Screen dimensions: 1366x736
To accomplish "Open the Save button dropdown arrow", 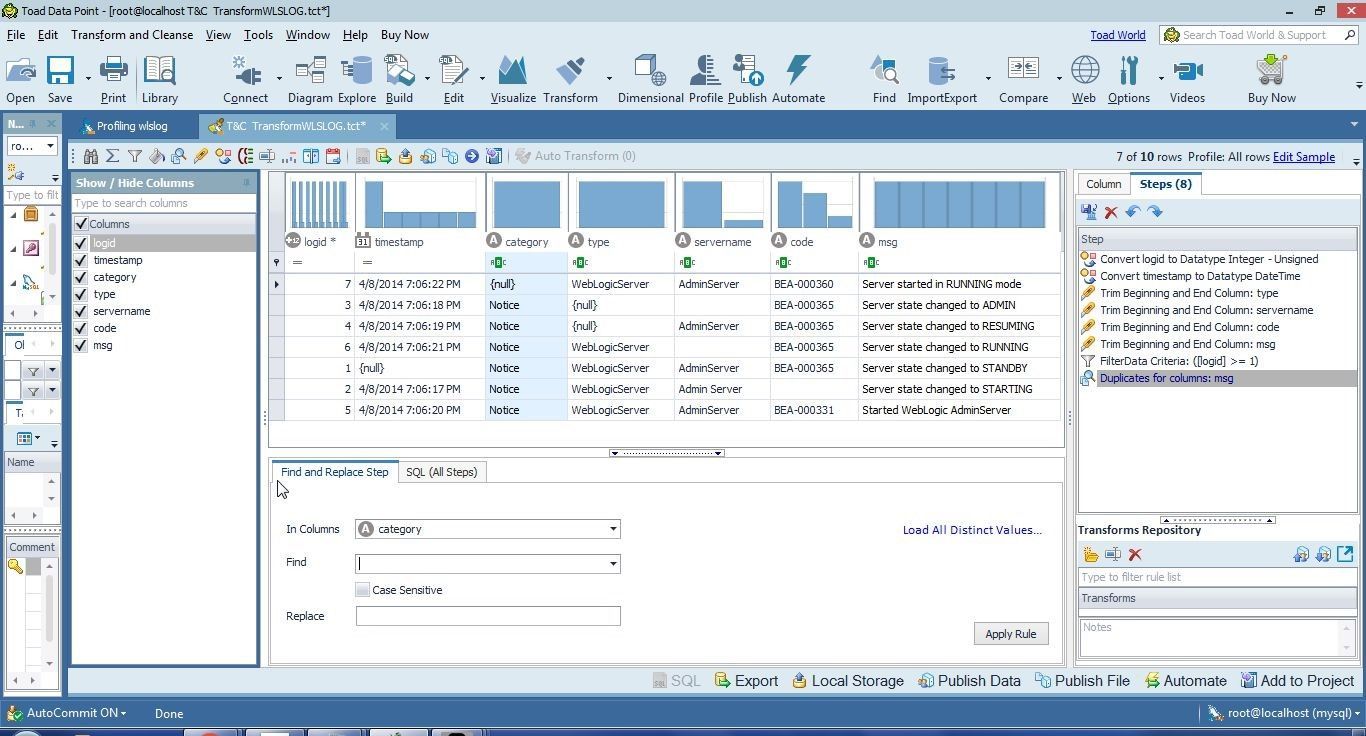I will [x=88, y=78].
